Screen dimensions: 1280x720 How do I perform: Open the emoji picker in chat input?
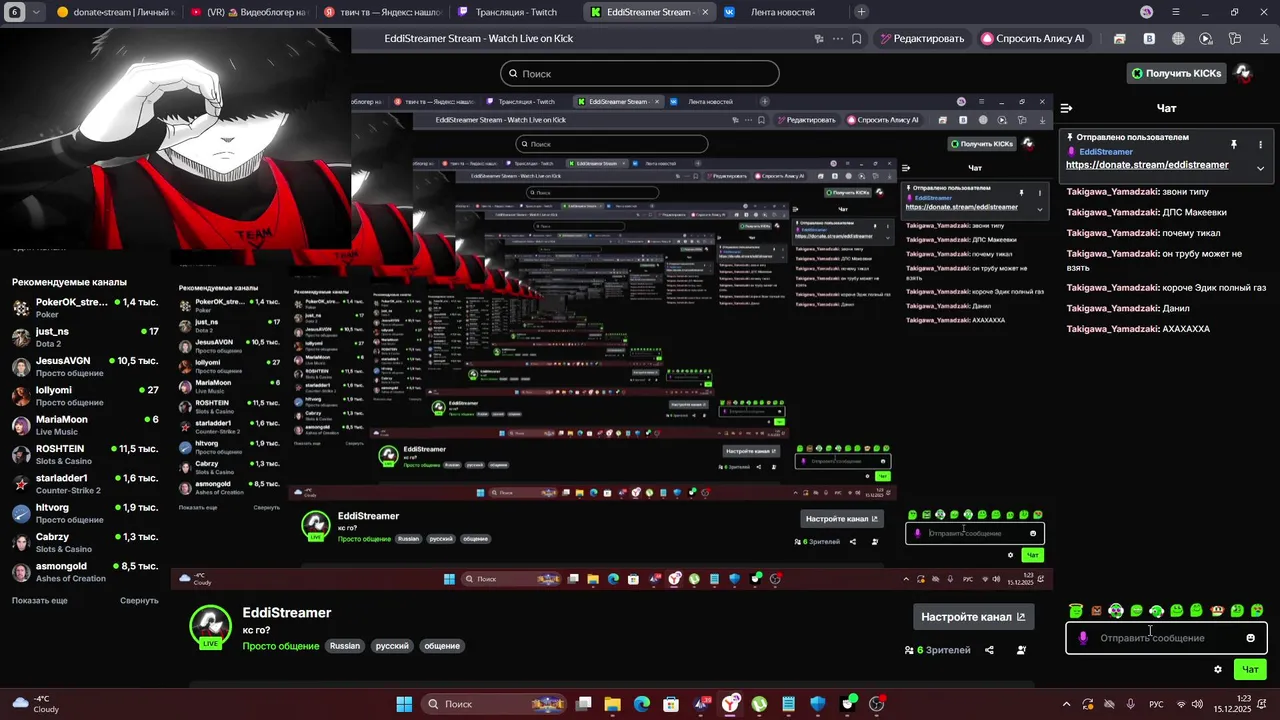pos(1250,638)
